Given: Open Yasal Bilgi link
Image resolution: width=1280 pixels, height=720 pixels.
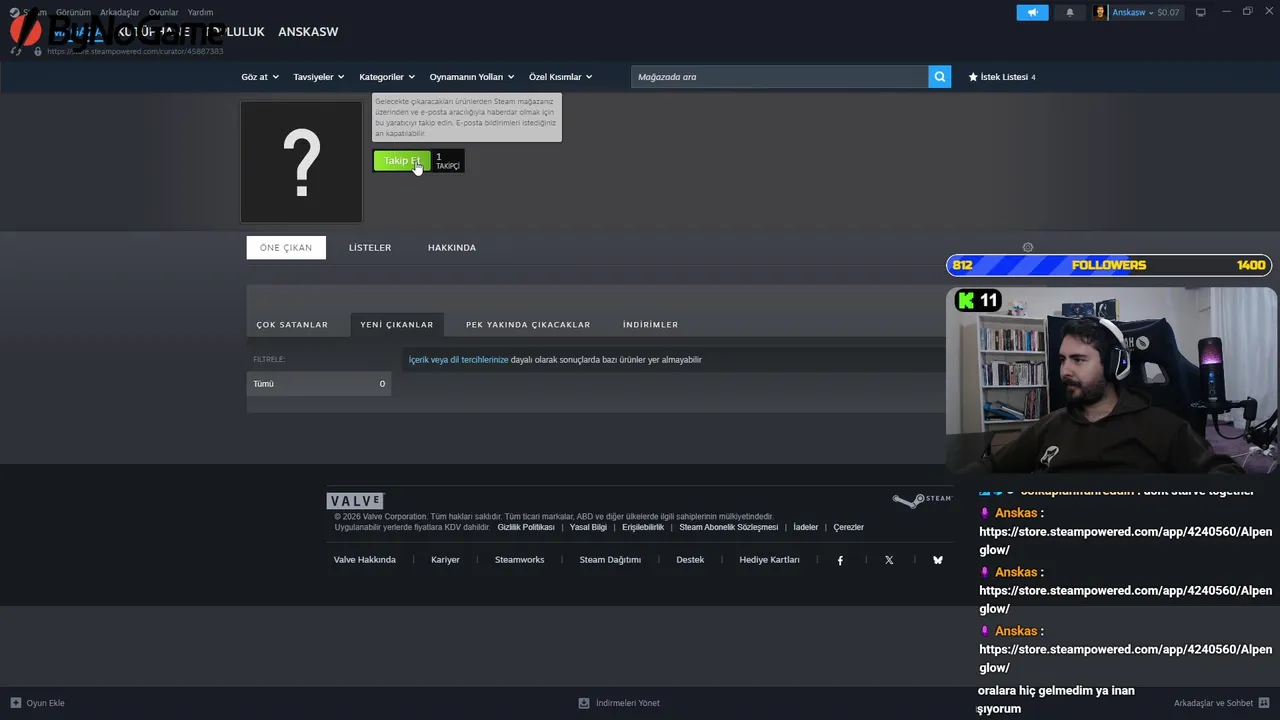Looking at the screenshot, I should (x=588, y=527).
